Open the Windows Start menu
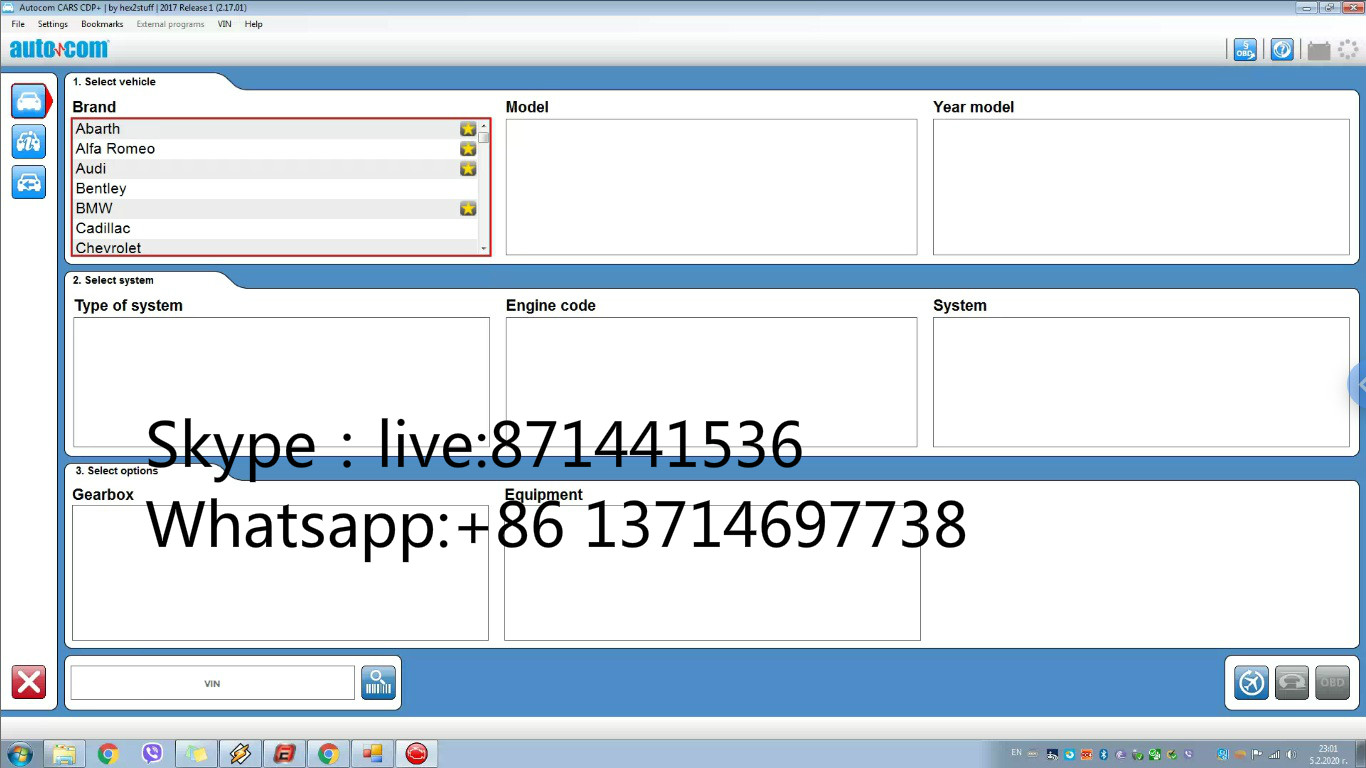Screen dimensions: 1366x768 (19, 754)
